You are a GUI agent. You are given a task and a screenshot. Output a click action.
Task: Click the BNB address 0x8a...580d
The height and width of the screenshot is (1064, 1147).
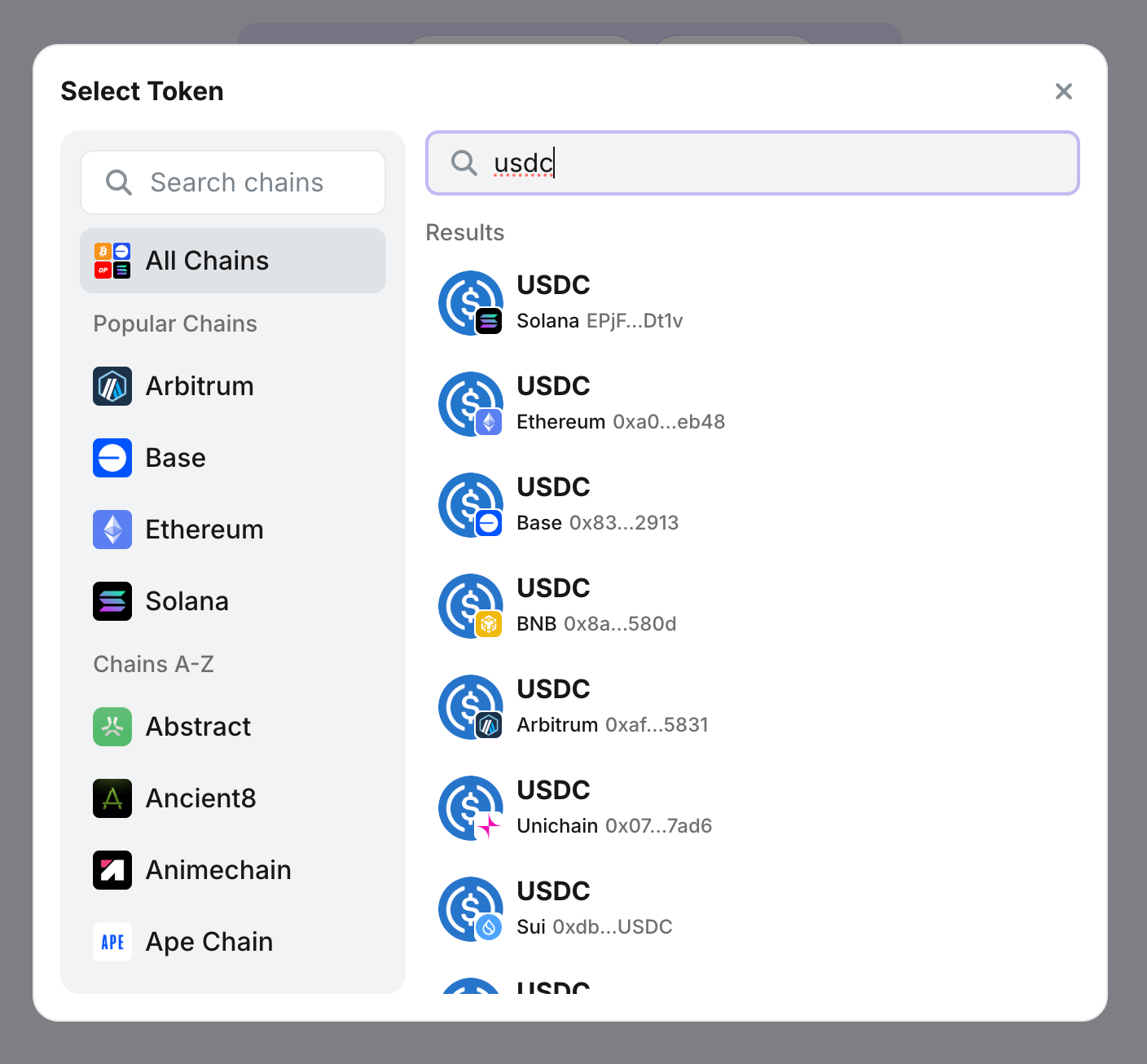(x=620, y=624)
